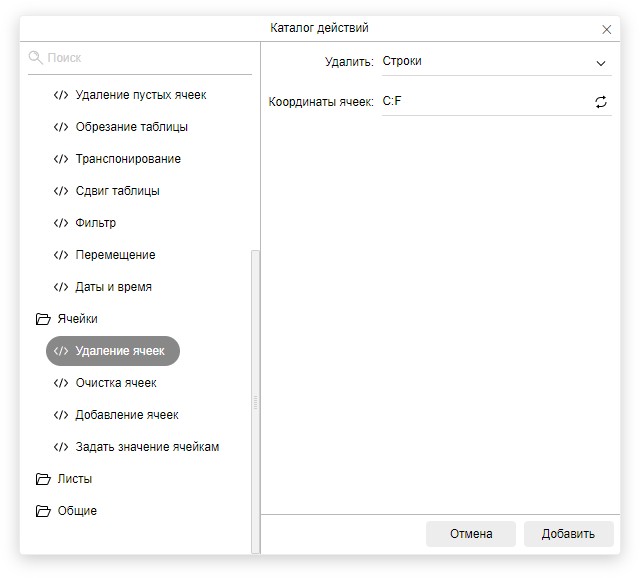640x578 pixels.
Task: Click the Поиск search field
Action: click(145, 58)
